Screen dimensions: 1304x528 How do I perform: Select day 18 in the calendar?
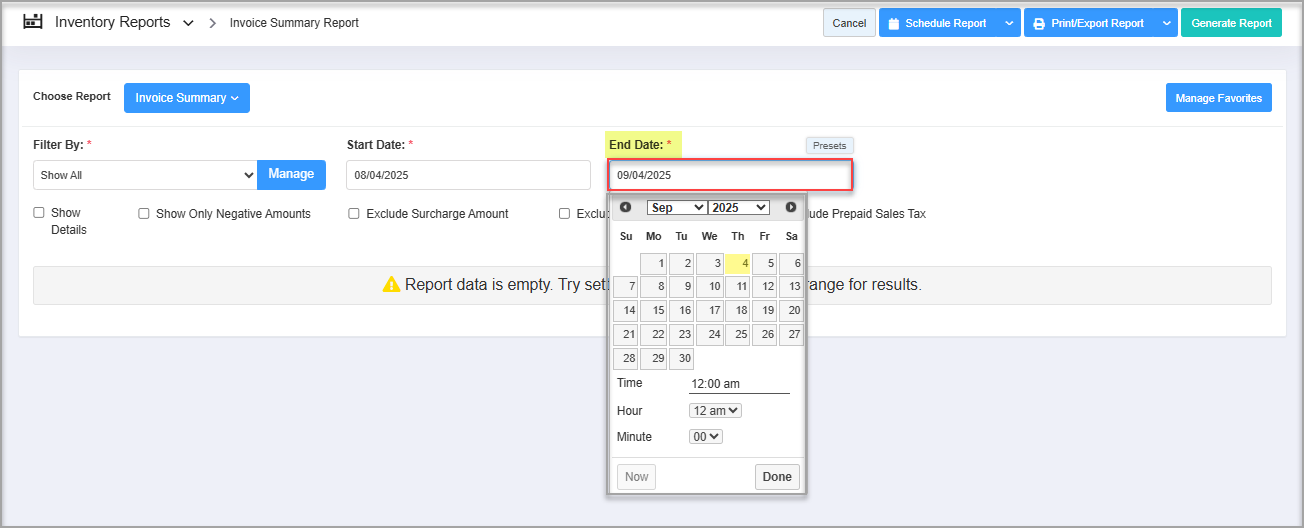737,311
